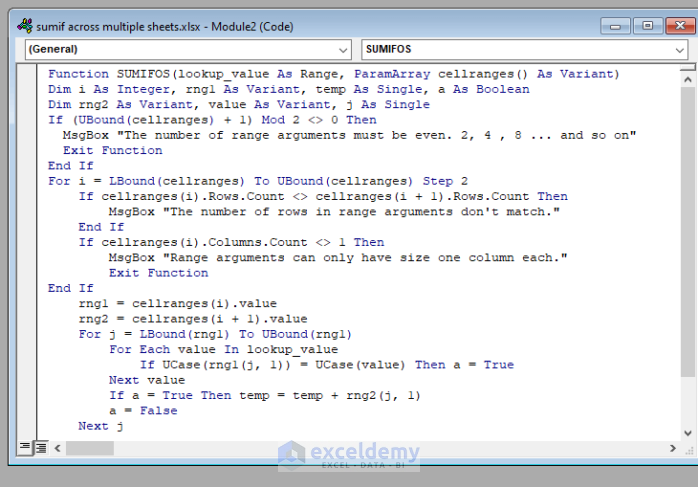Click the split bar above vertical scrollbar
The image size is (698, 487).
687,67
